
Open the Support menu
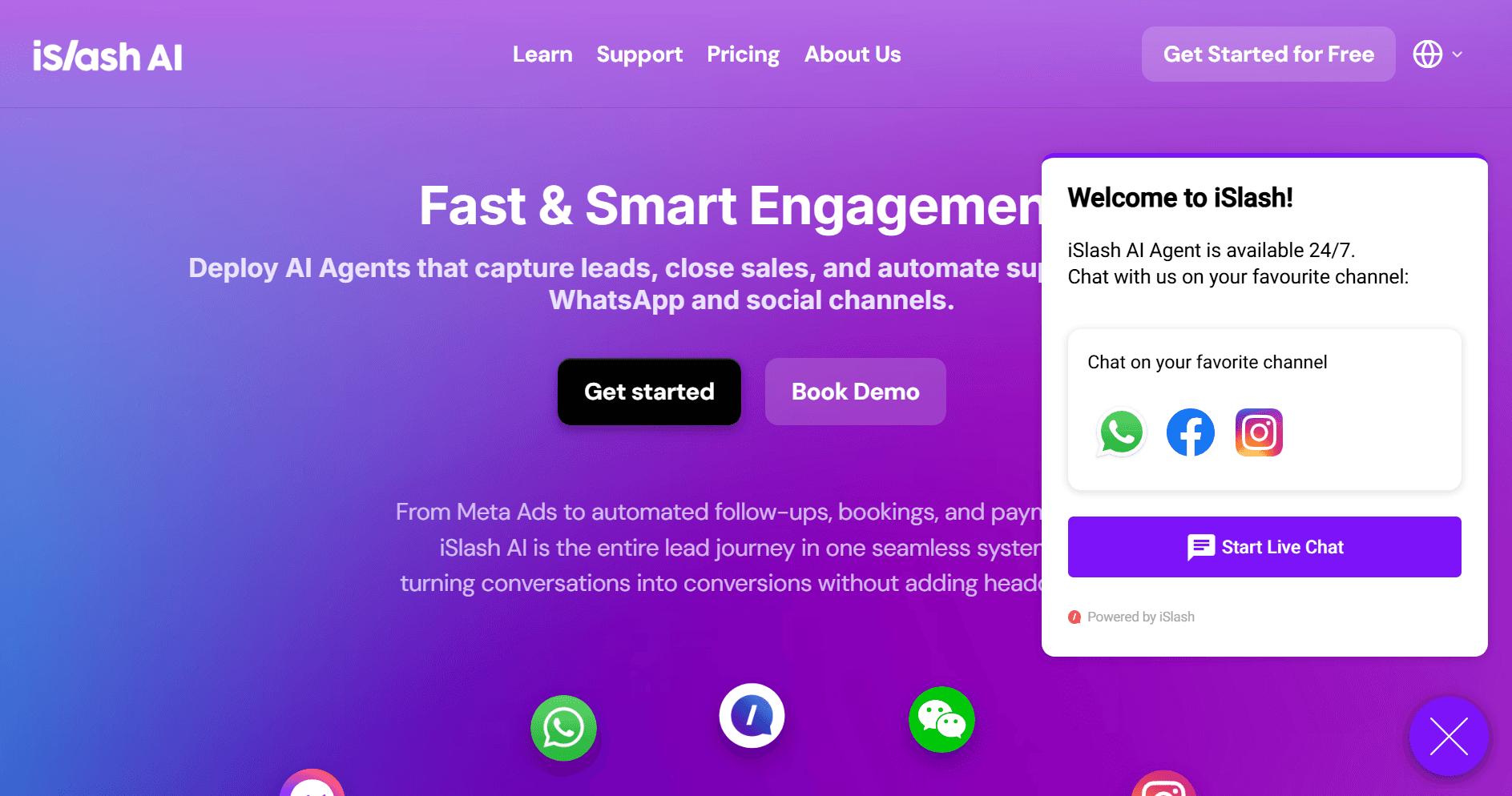tap(639, 54)
